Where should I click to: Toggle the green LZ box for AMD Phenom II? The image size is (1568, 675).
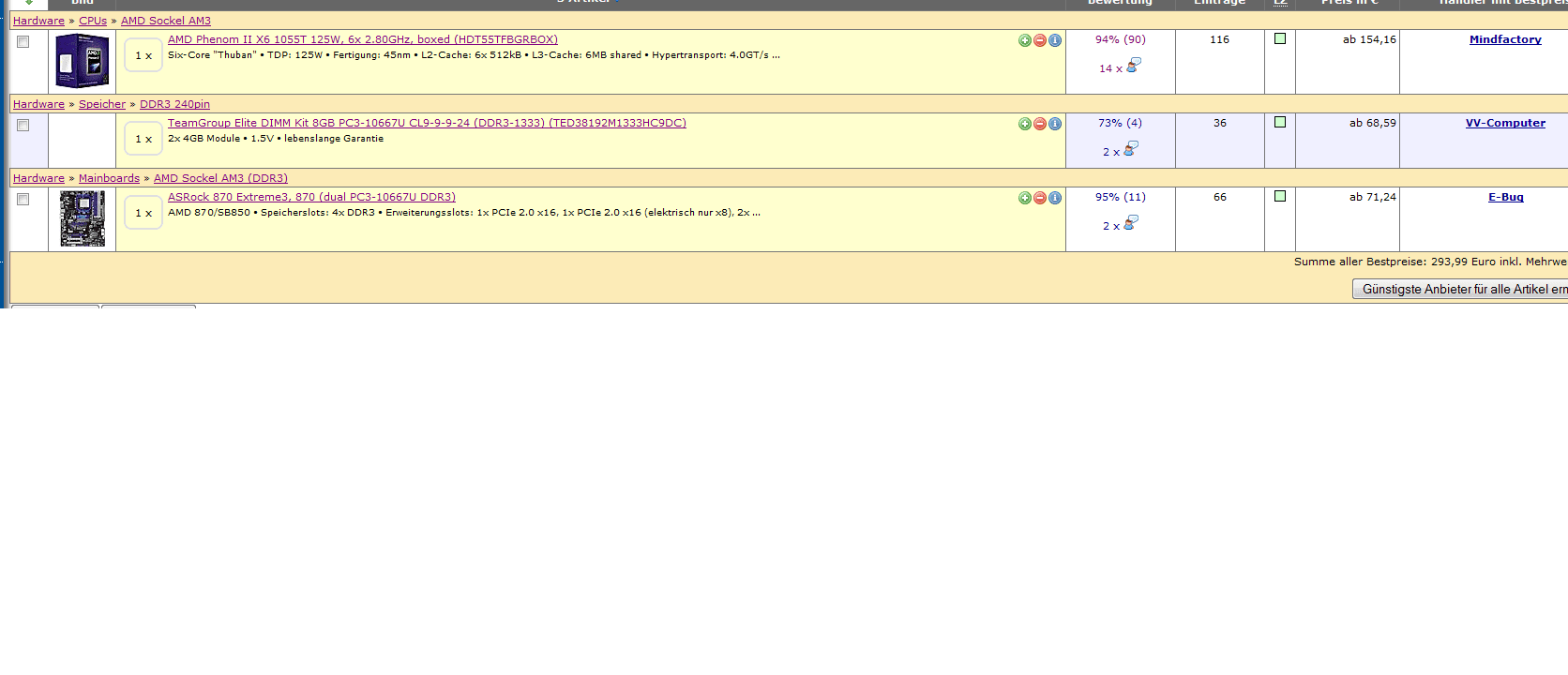(1280, 38)
